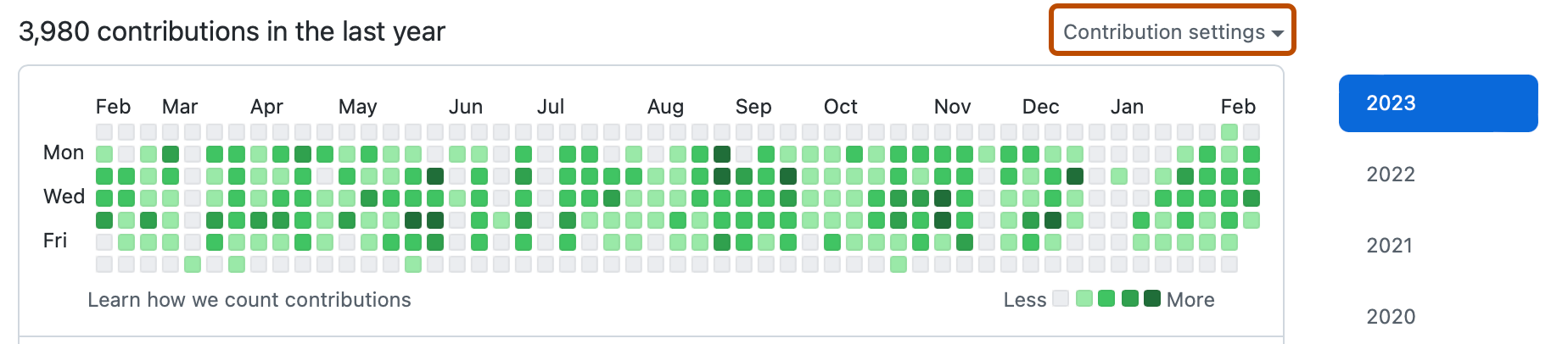Switch to 2022 contributions
This screenshot has width=1568, height=344.
click(1391, 175)
